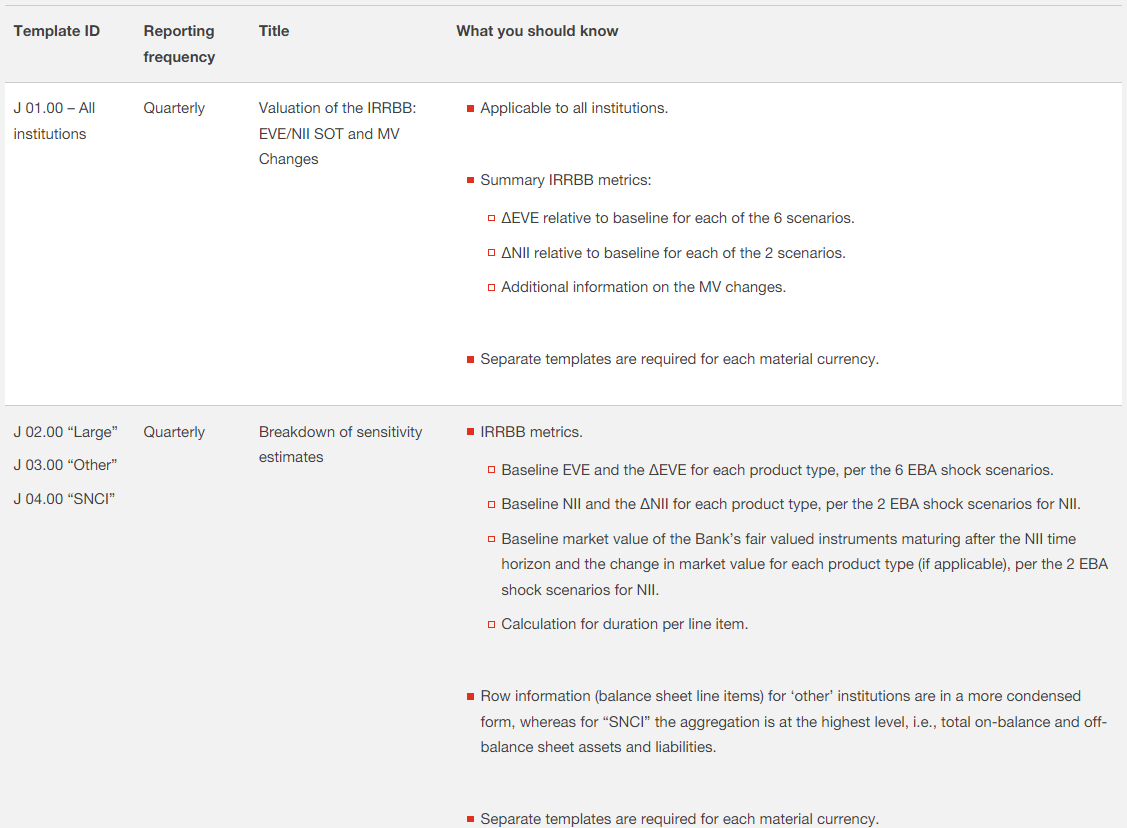
Task: Click the "Template ID" column header
Action: click(x=57, y=31)
